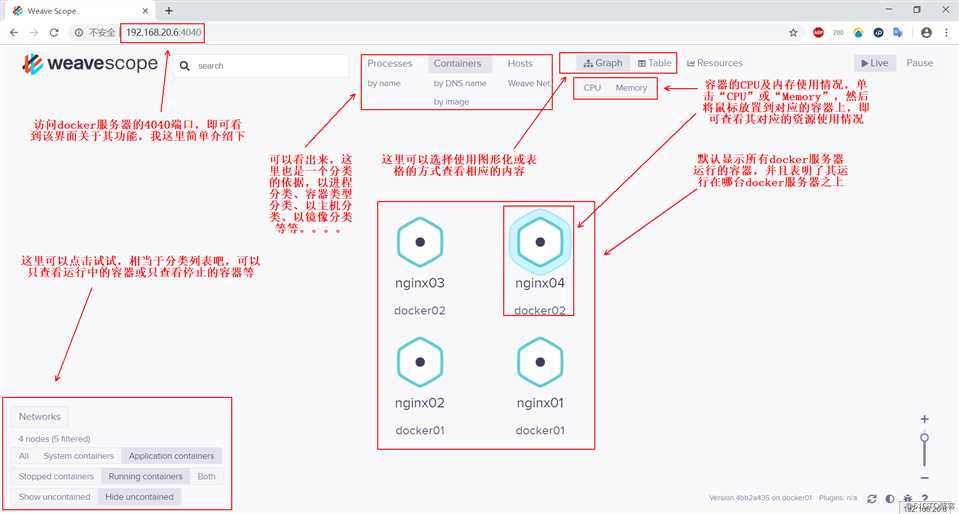The image size is (959, 514).
Task: Switch to Graph layout mode
Action: pyautogui.click(x=603, y=63)
